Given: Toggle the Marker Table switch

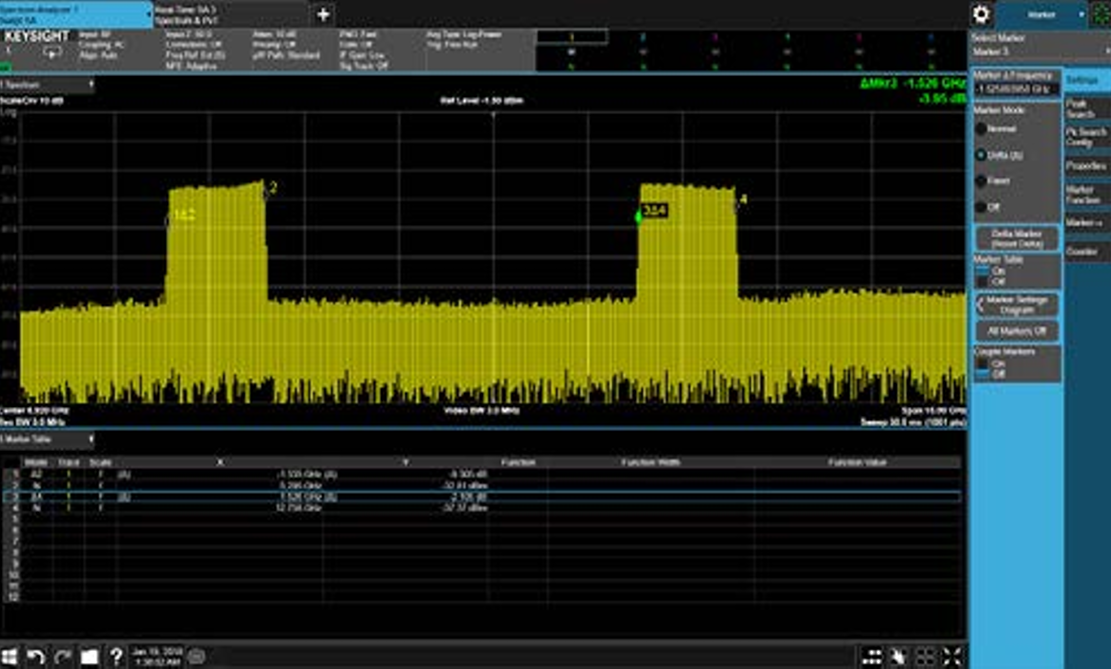Looking at the screenshot, I should coord(982,276).
